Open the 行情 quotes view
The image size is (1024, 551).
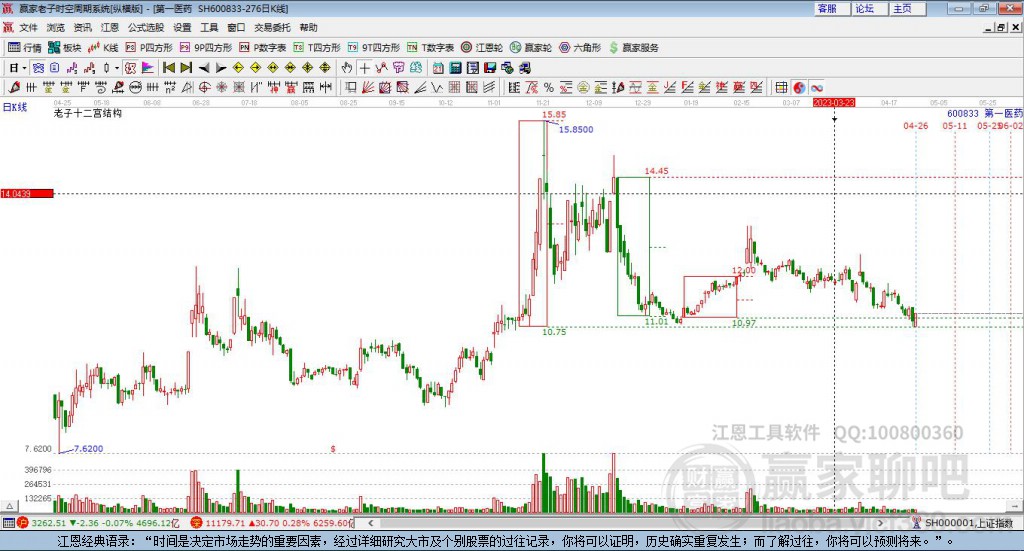click(24, 48)
